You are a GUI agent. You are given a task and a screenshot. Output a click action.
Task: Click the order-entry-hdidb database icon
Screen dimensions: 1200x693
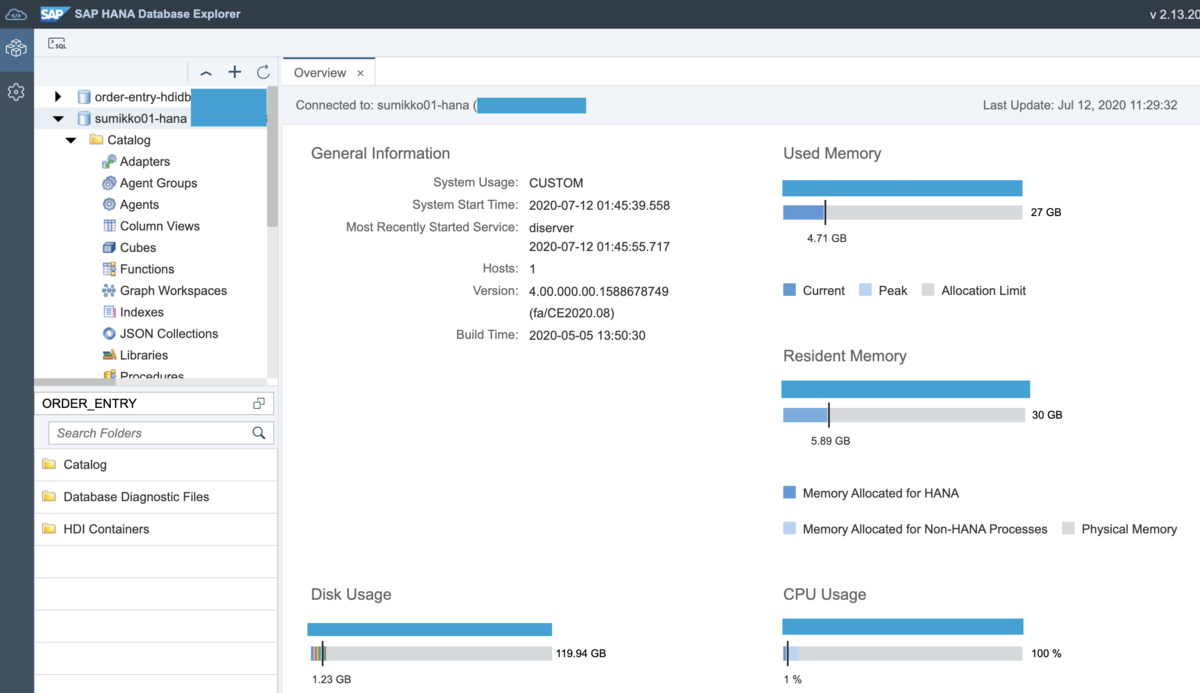[84, 97]
